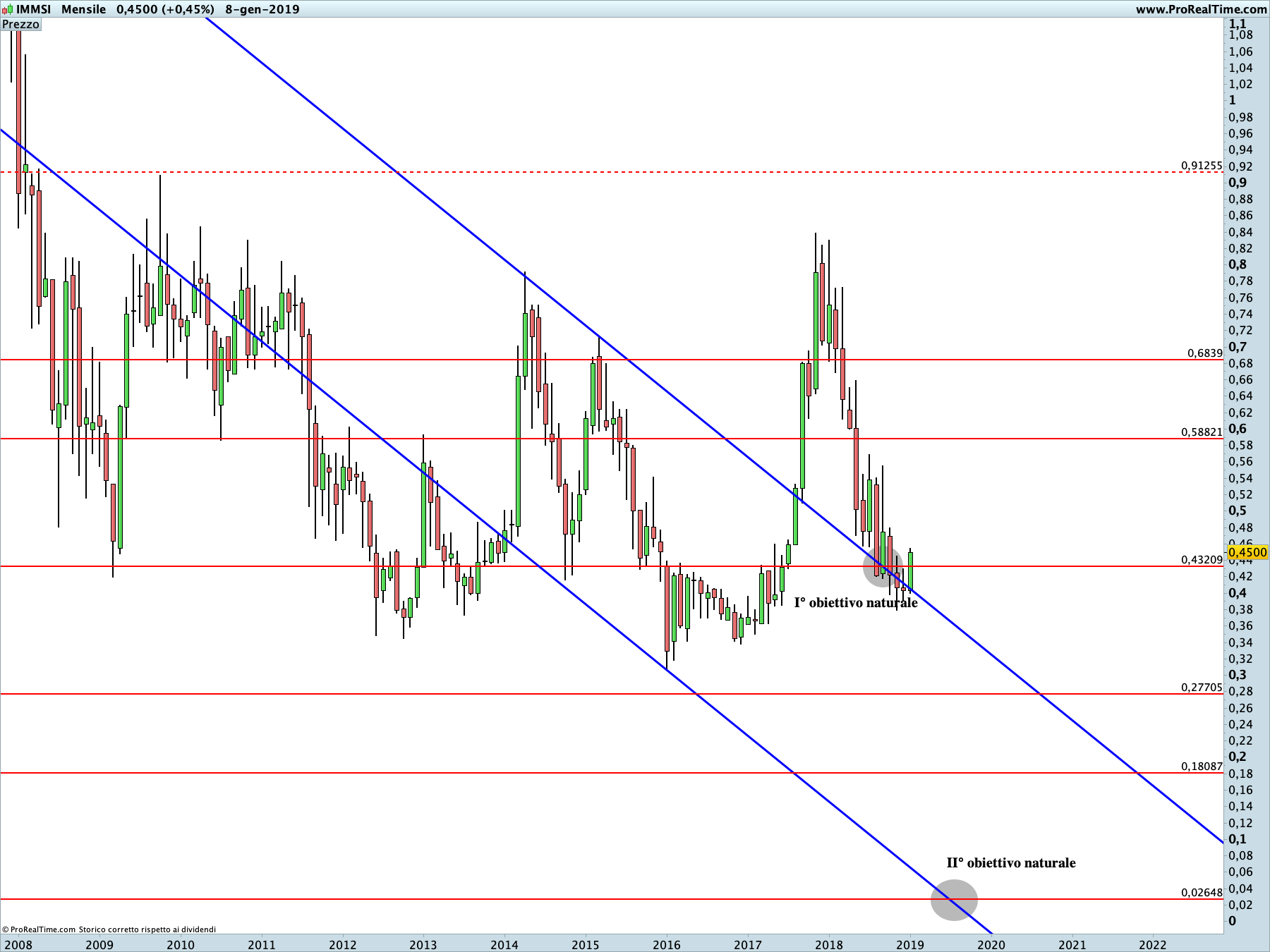The height and width of the screenshot is (952, 1270).
Task: Click the Prezzo panel label
Action: [x=21, y=25]
